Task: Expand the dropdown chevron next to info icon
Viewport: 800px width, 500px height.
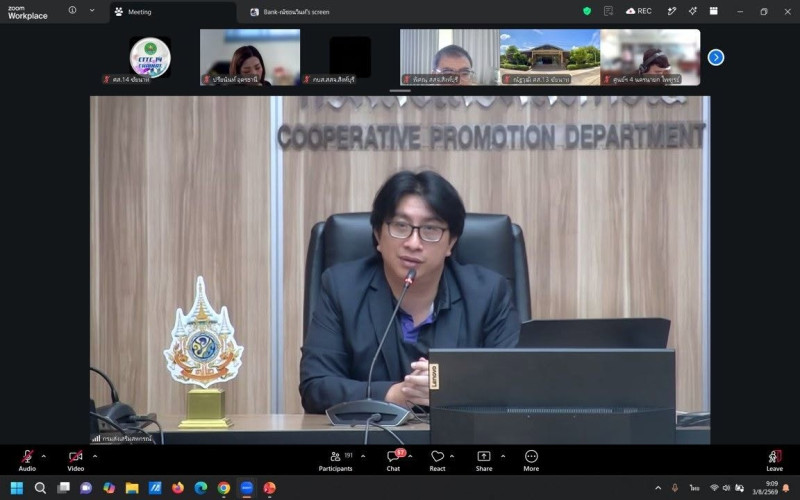Action: [92, 10]
